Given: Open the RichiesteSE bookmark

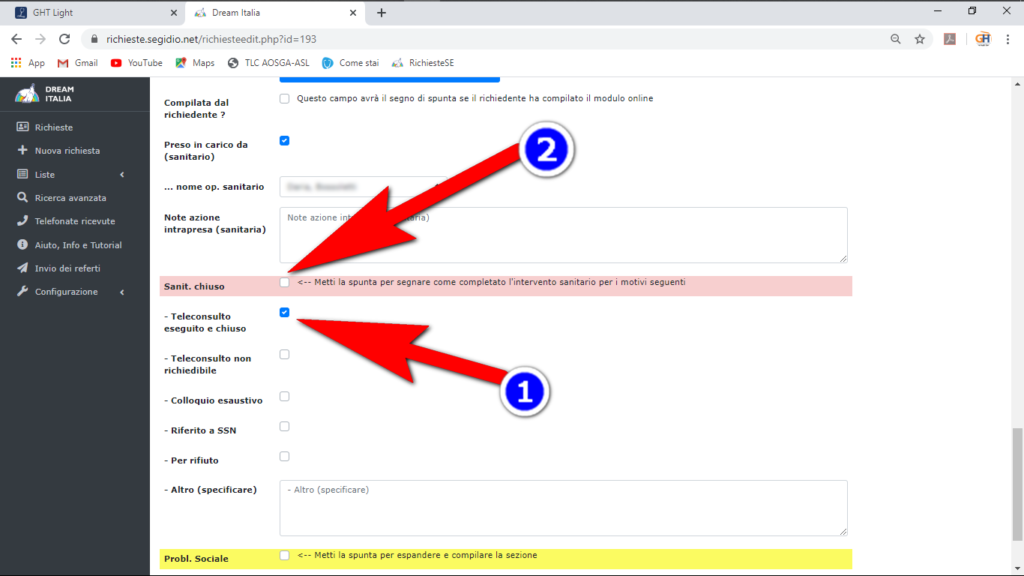Looking at the screenshot, I should click(426, 63).
